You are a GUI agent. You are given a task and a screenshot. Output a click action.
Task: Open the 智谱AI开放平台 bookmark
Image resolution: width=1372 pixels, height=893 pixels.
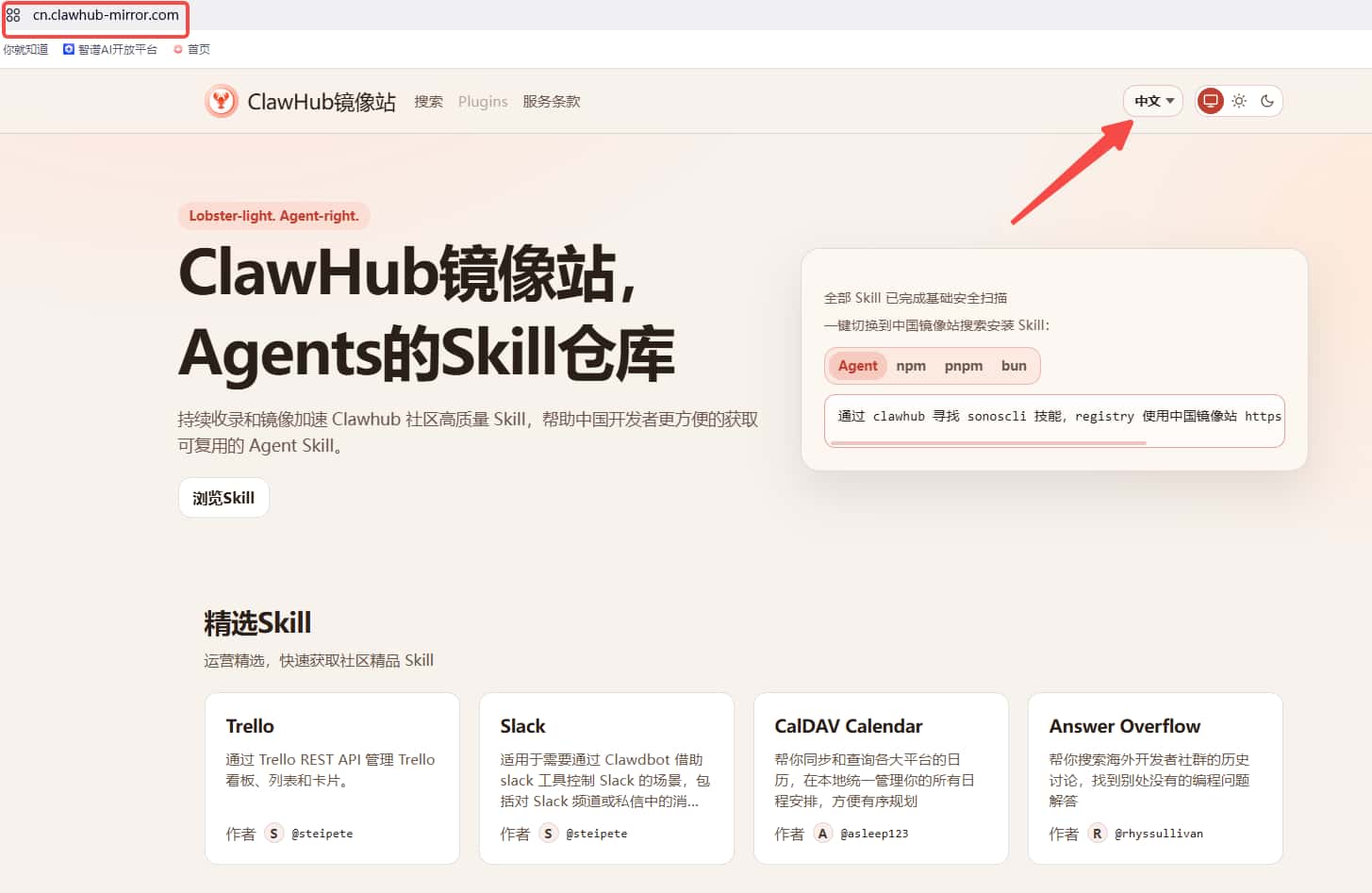pos(110,49)
